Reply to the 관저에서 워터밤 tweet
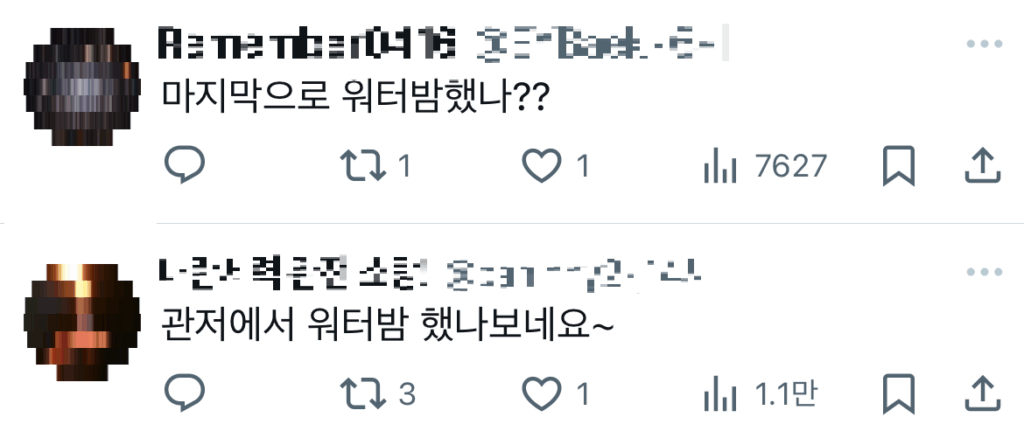This screenshot has height=445, width=1024. click(185, 393)
